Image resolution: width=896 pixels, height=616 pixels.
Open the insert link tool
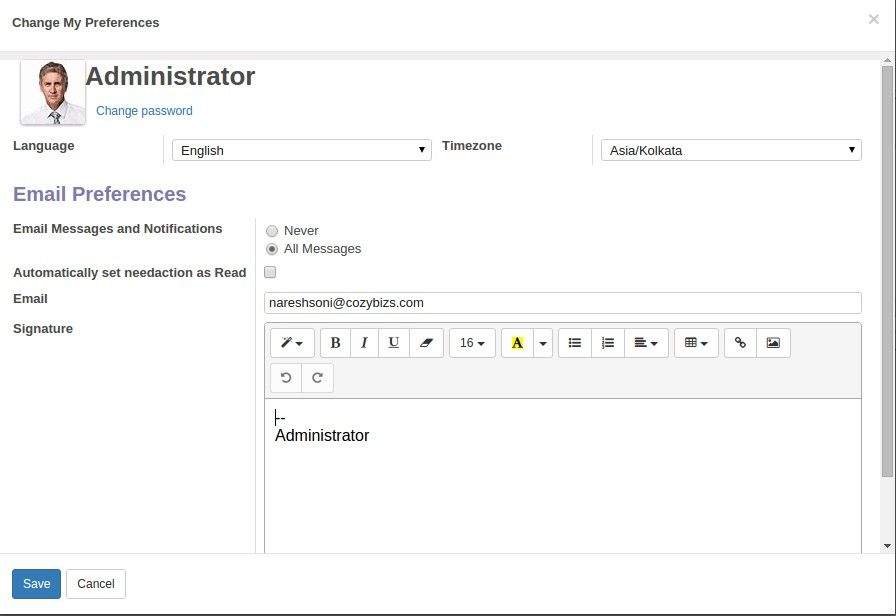coord(740,343)
